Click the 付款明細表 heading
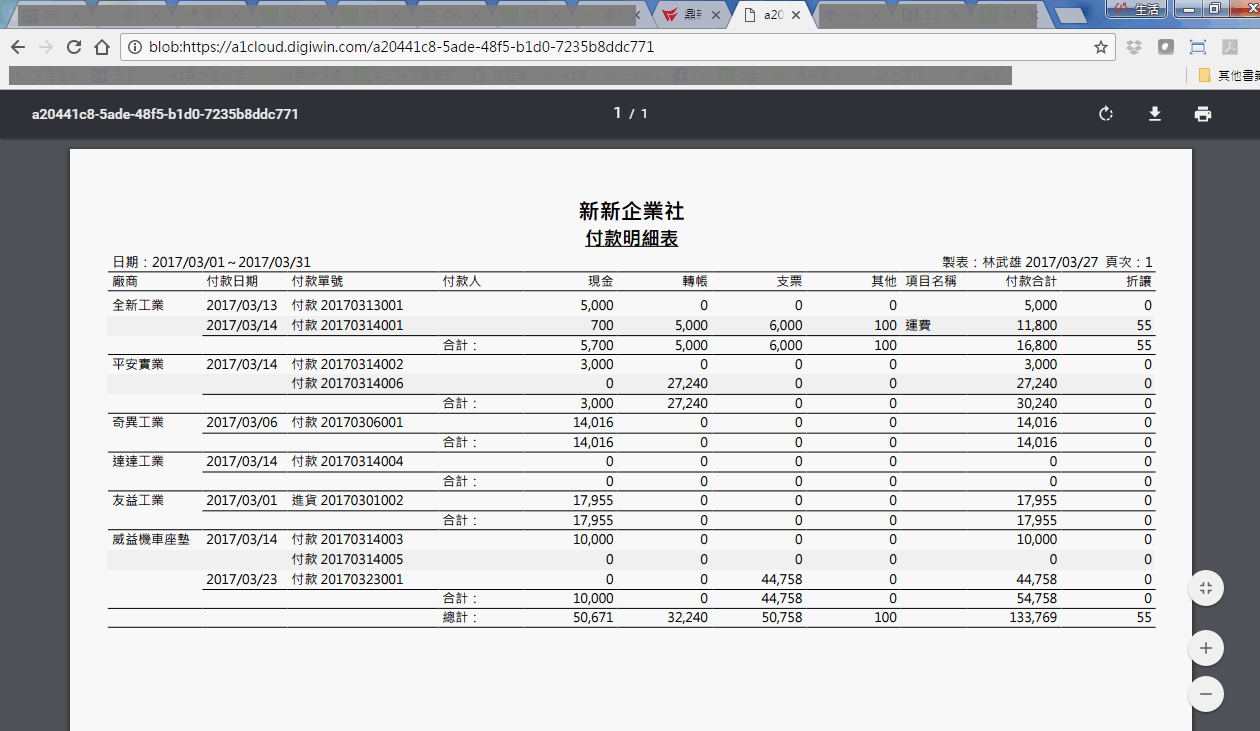 pyautogui.click(x=631, y=238)
